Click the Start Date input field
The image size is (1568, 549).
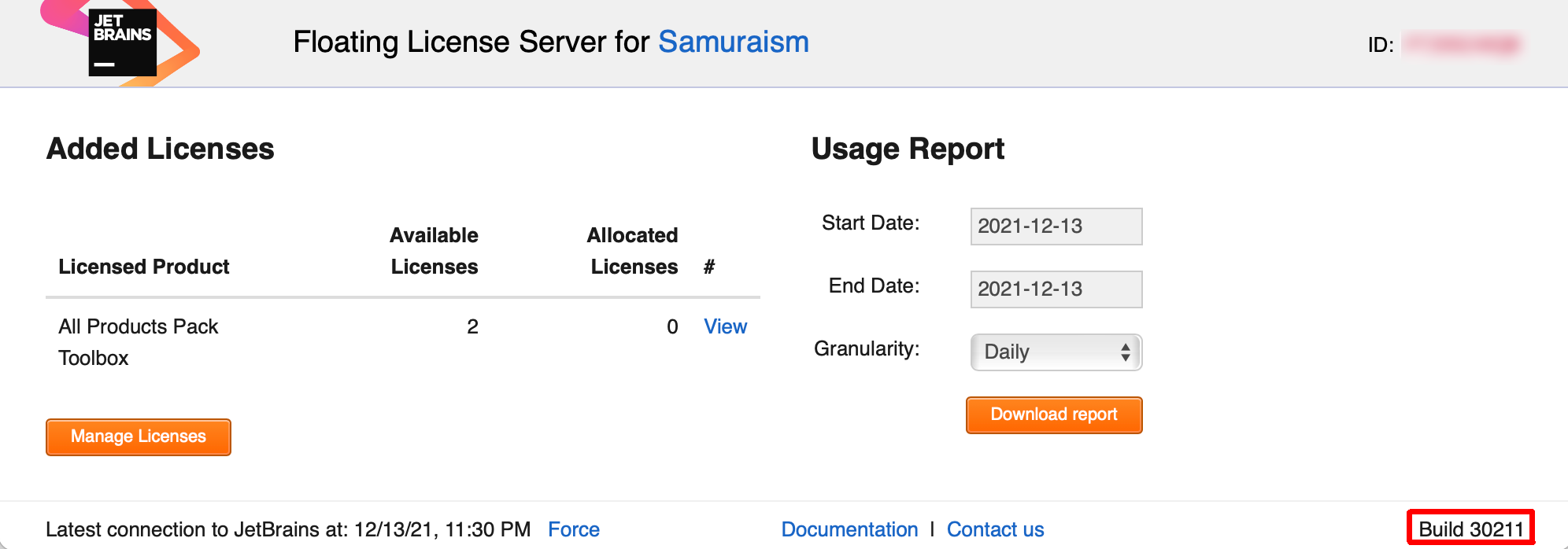pyautogui.click(x=1056, y=227)
